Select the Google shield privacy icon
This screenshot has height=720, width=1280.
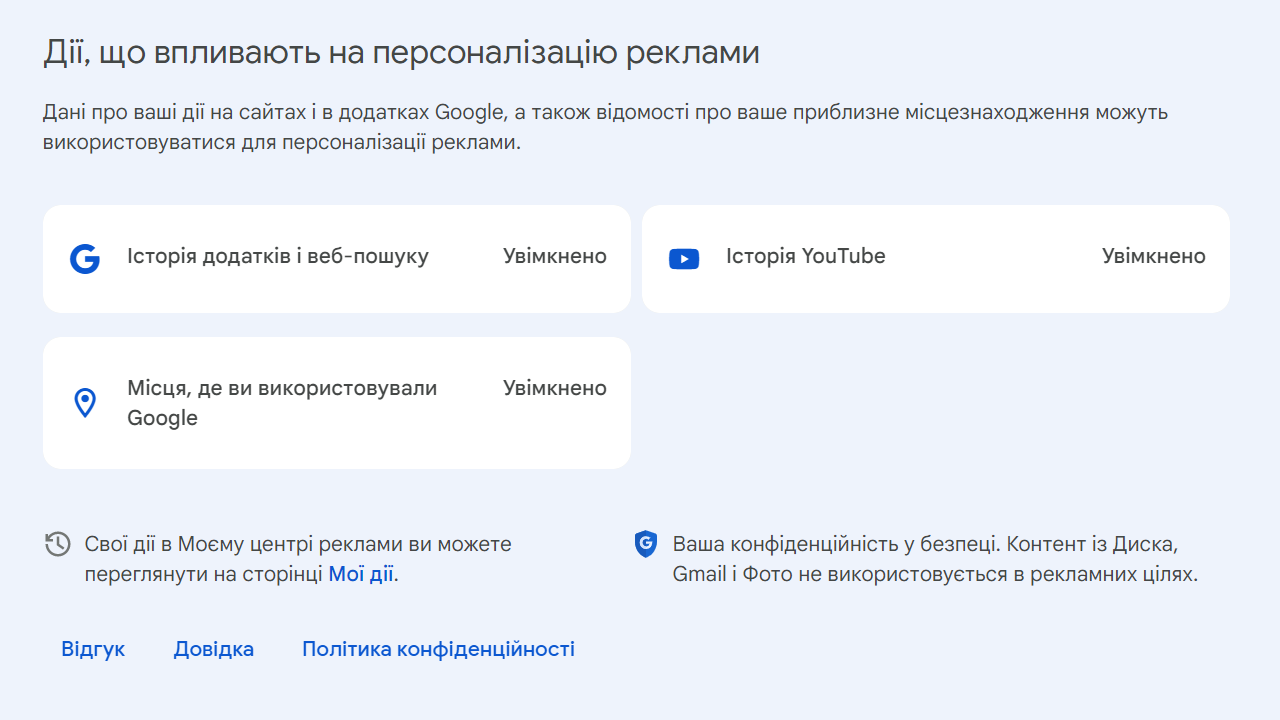click(646, 544)
